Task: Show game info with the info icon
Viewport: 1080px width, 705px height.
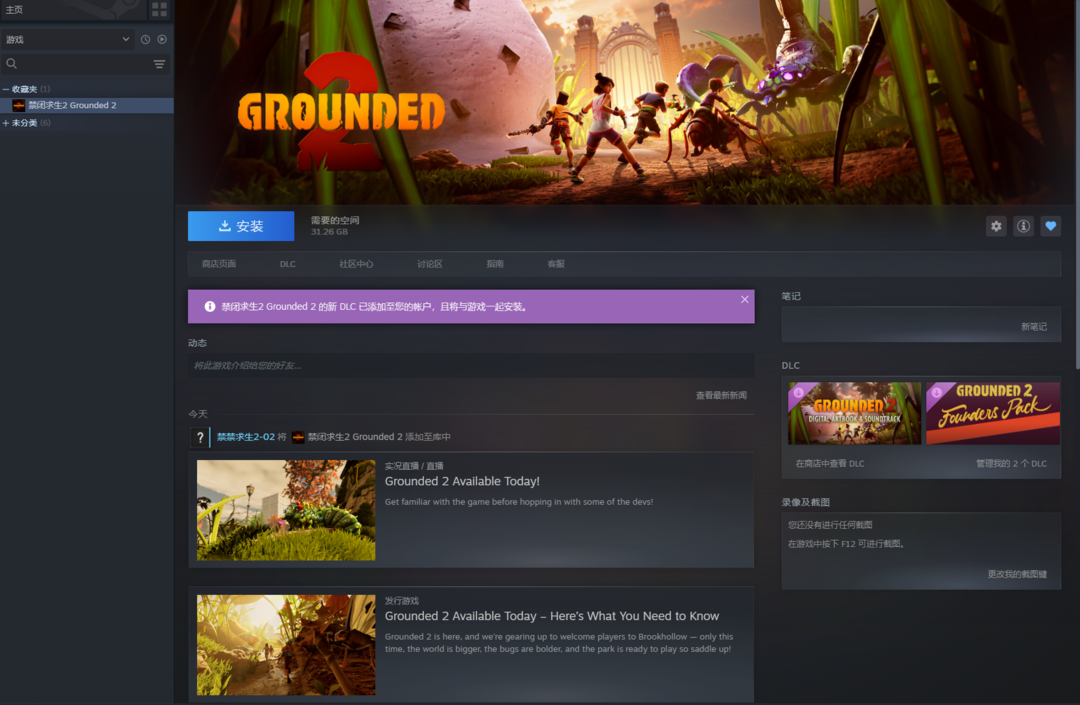Action: tap(1023, 226)
